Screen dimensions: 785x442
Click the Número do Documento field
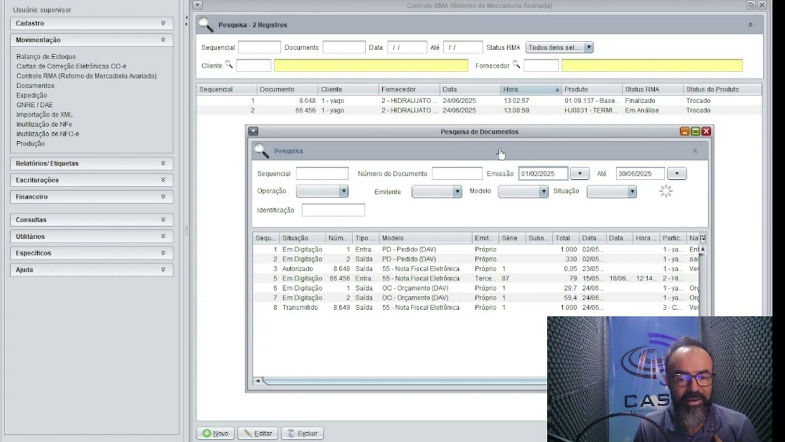coord(457,174)
